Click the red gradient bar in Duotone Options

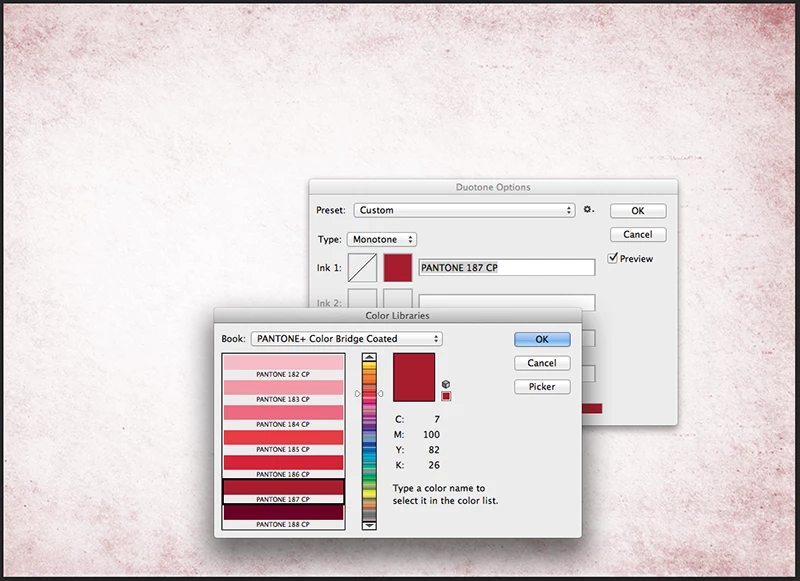click(x=592, y=408)
